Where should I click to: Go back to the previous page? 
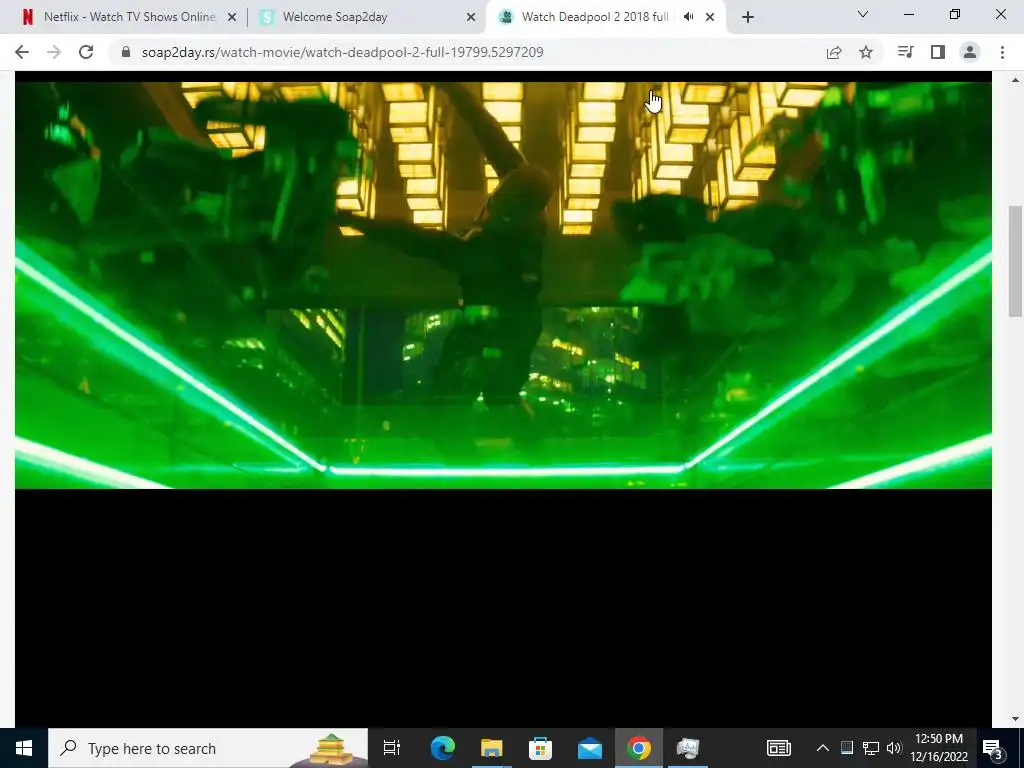pyautogui.click(x=22, y=52)
